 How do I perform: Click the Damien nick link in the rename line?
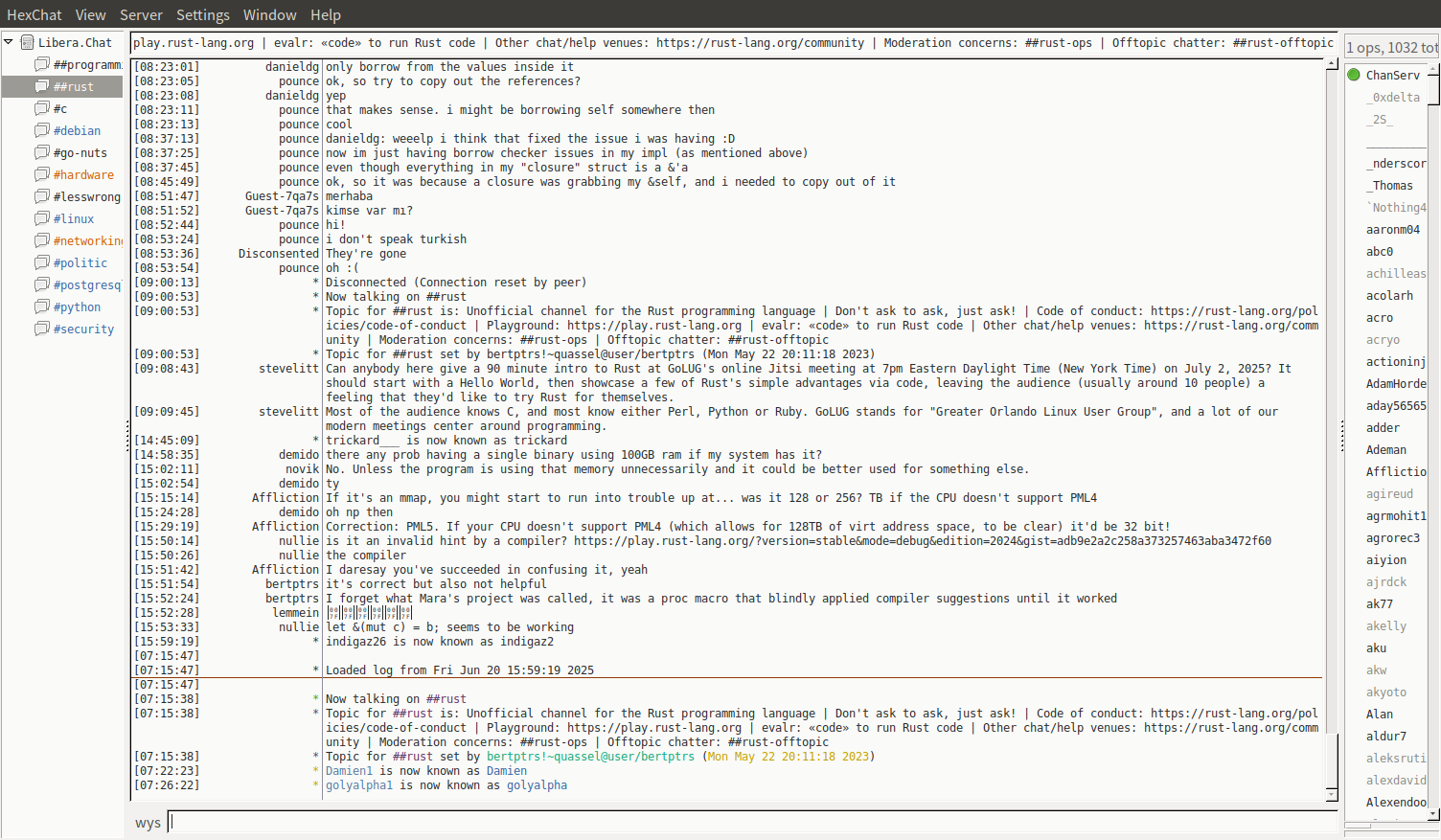pos(507,771)
